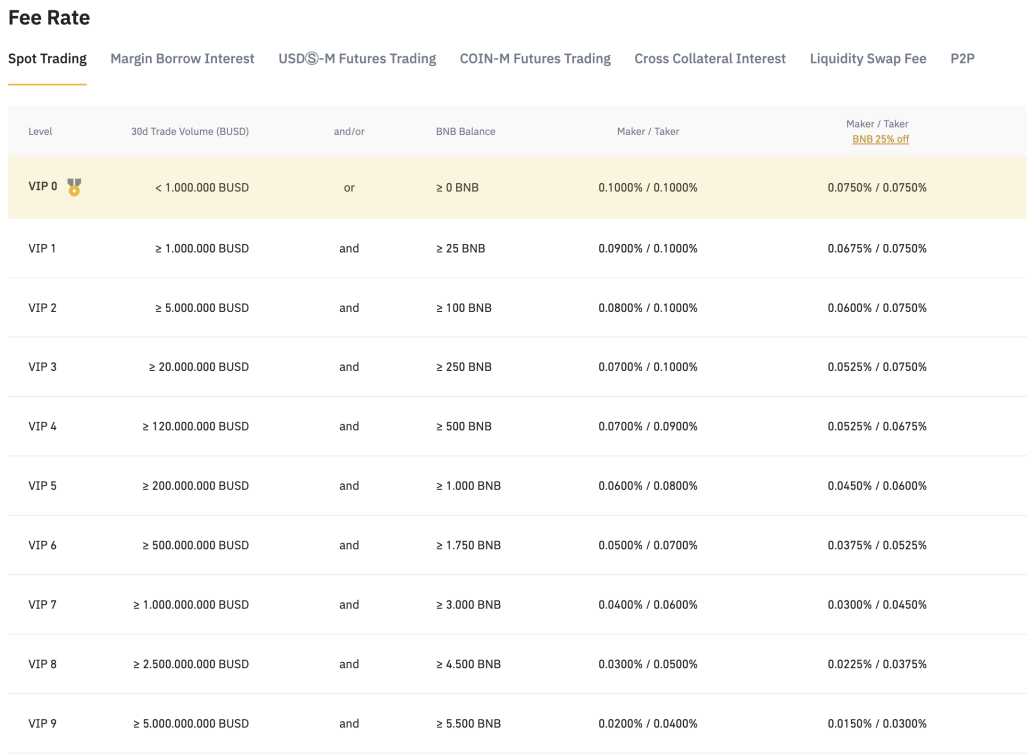Click the ≥ 500 BNB balance cell

464,427
